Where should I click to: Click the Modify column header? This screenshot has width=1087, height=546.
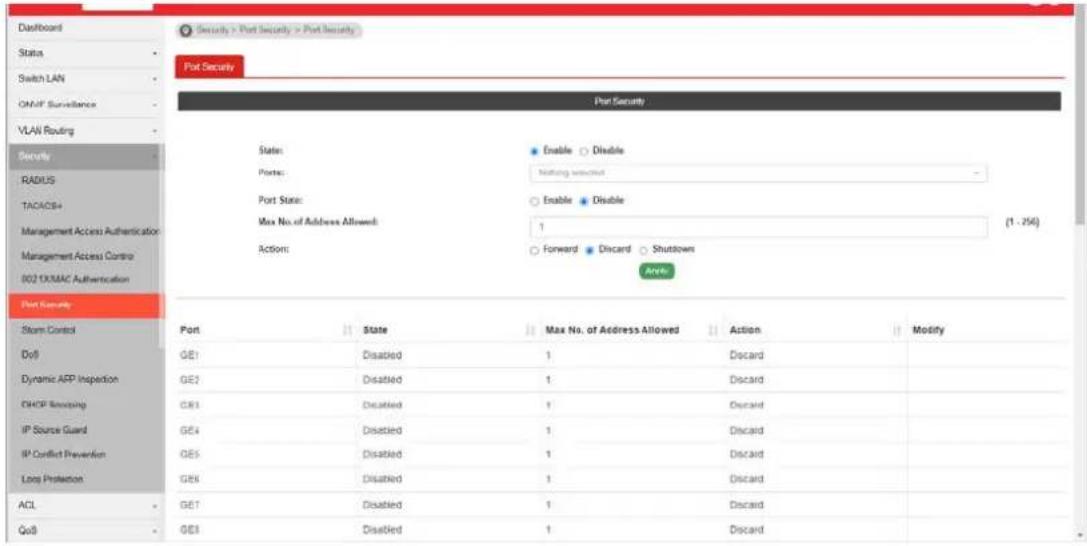click(x=928, y=331)
